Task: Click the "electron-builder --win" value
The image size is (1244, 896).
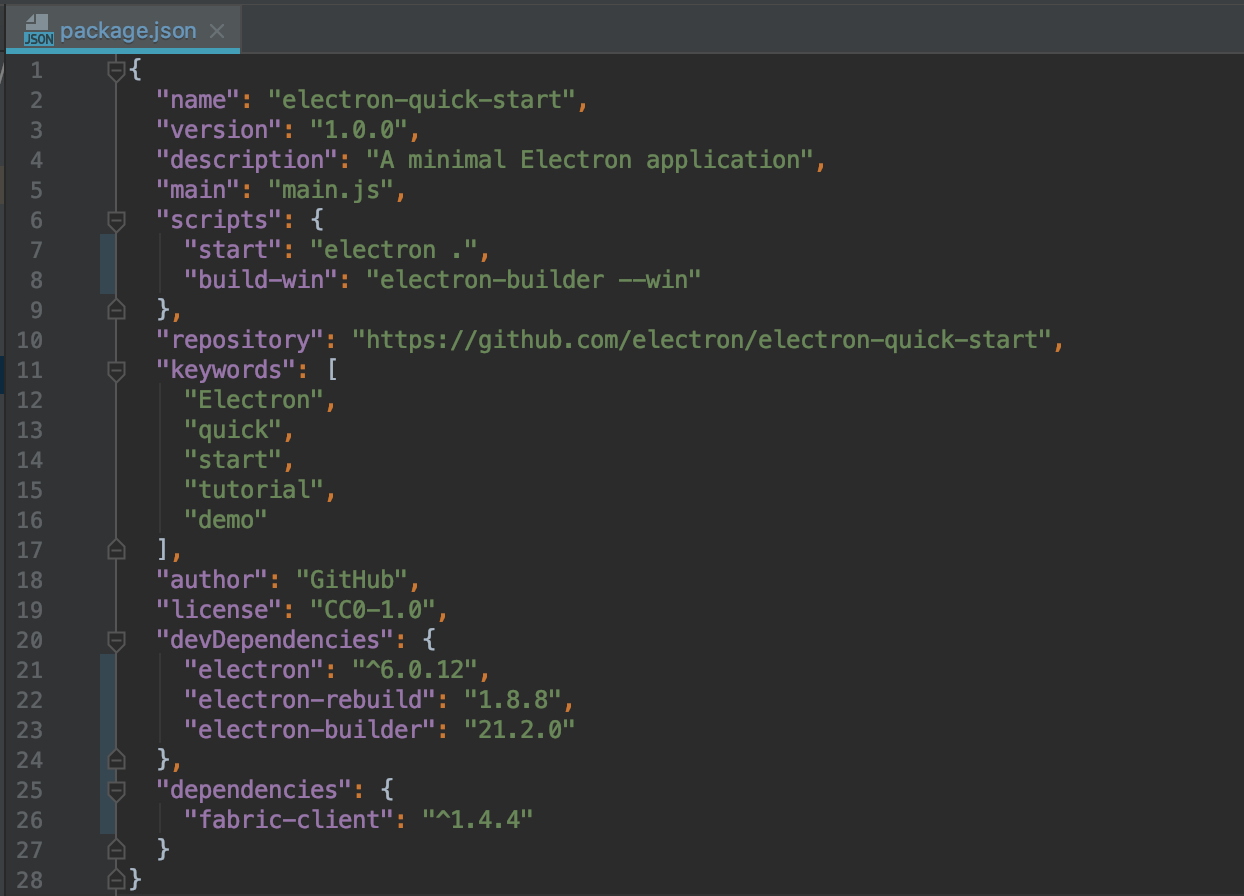Action: 535,280
